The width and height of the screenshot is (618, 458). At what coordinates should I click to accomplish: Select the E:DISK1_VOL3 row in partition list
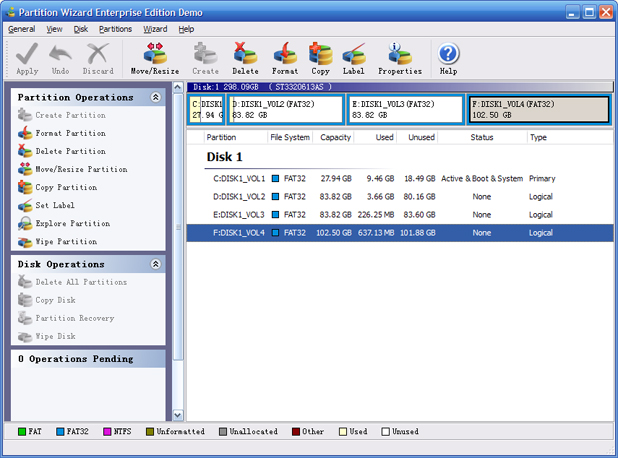(400, 215)
